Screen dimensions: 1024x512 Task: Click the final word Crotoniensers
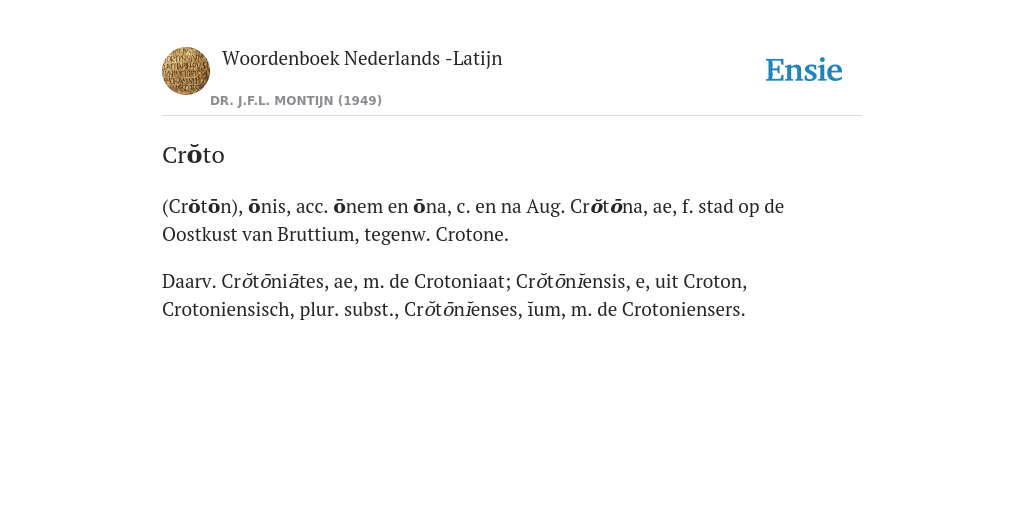[x=683, y=310]
